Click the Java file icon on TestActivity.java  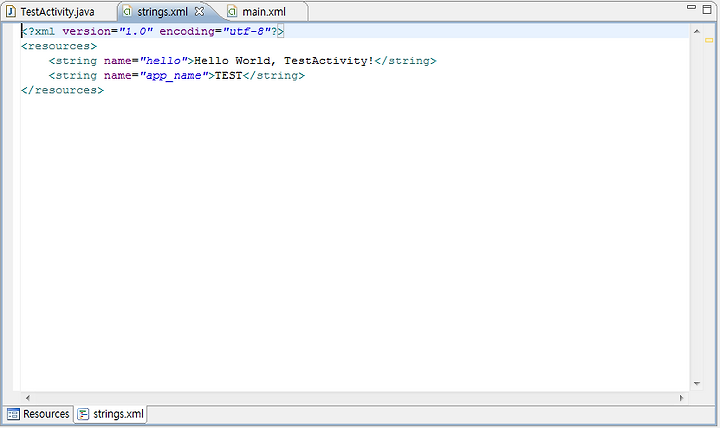coord(11,11)
